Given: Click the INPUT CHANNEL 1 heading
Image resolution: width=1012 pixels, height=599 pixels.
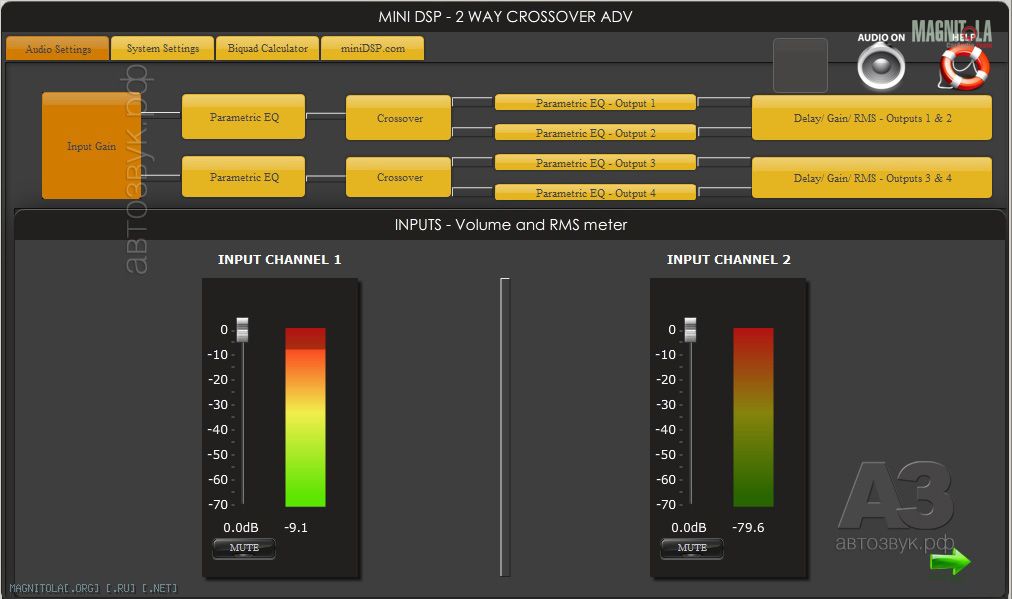Looking at the screenshot, I should click(279, 259).
